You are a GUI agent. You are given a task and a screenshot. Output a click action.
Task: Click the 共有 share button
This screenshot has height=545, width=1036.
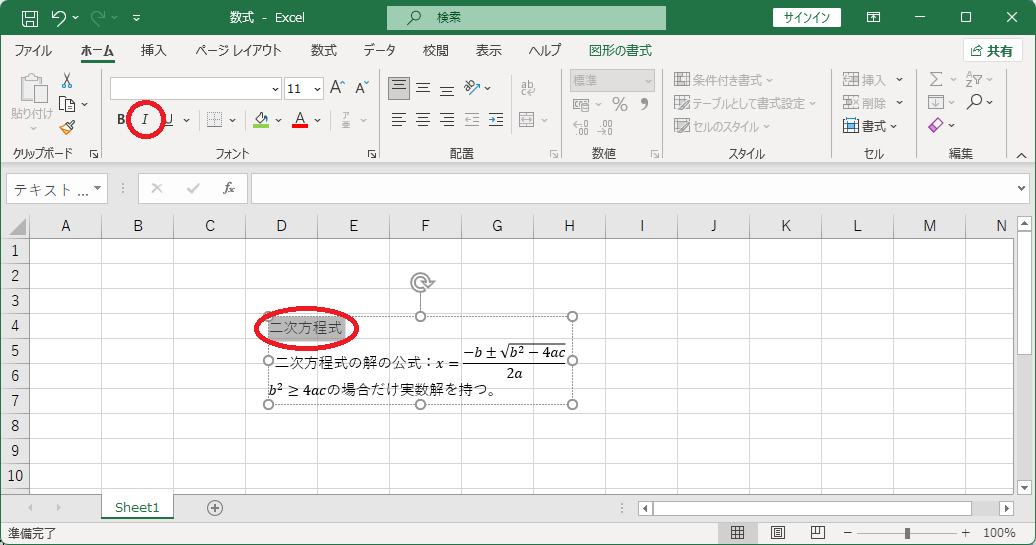tap(992, 51)
